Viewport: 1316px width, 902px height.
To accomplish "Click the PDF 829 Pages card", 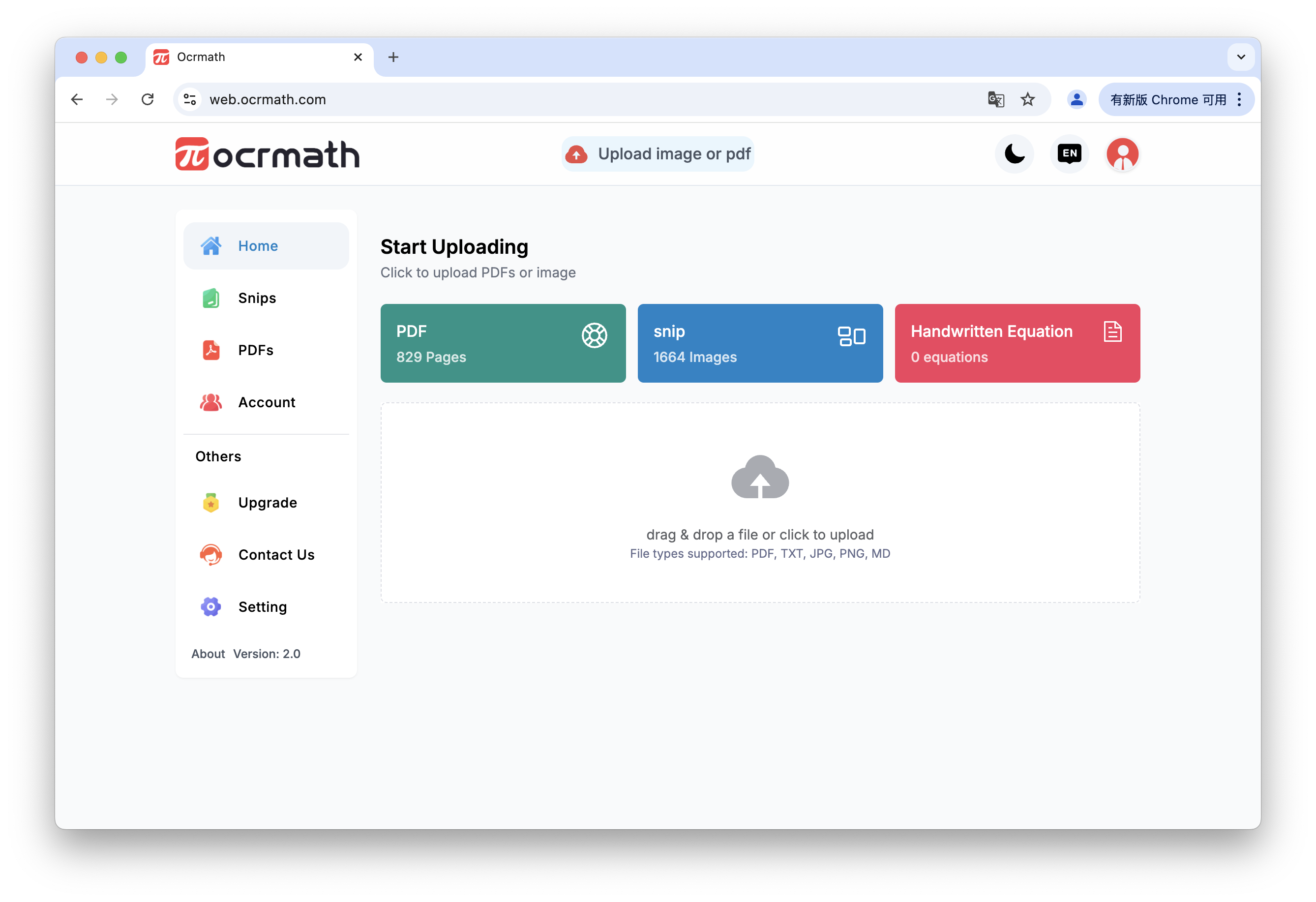I will tap(503, 343).
